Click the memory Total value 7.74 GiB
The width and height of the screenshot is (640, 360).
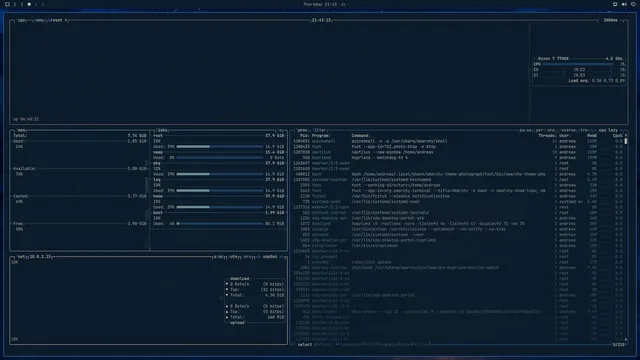point(137,136)
